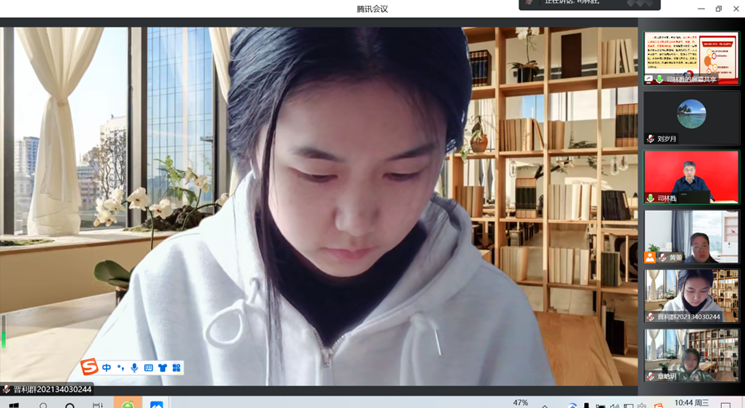Select 刘汐月 participant tile
745x408 pixels.
691,118
